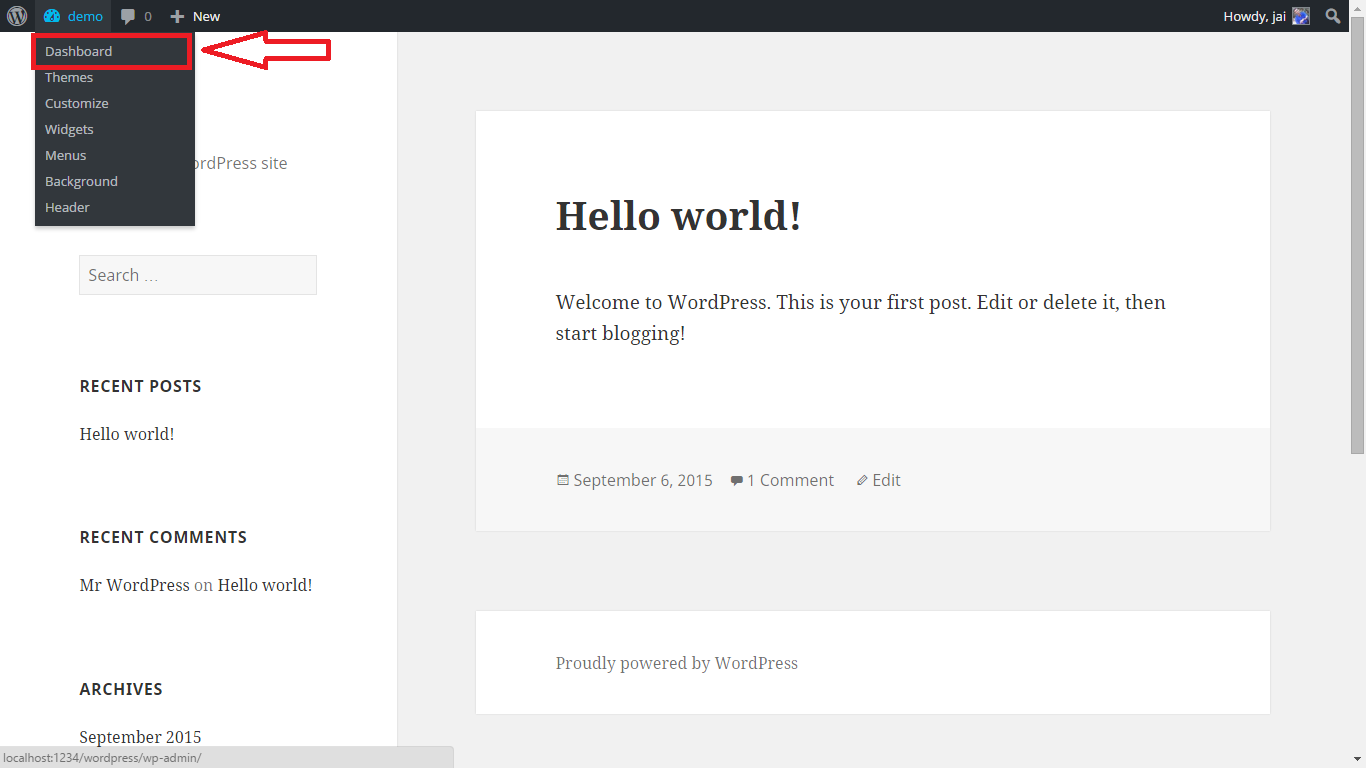Click the calendar icon next to post date
The height and width of the screenshot is (768, 1366).
[562, 480]
